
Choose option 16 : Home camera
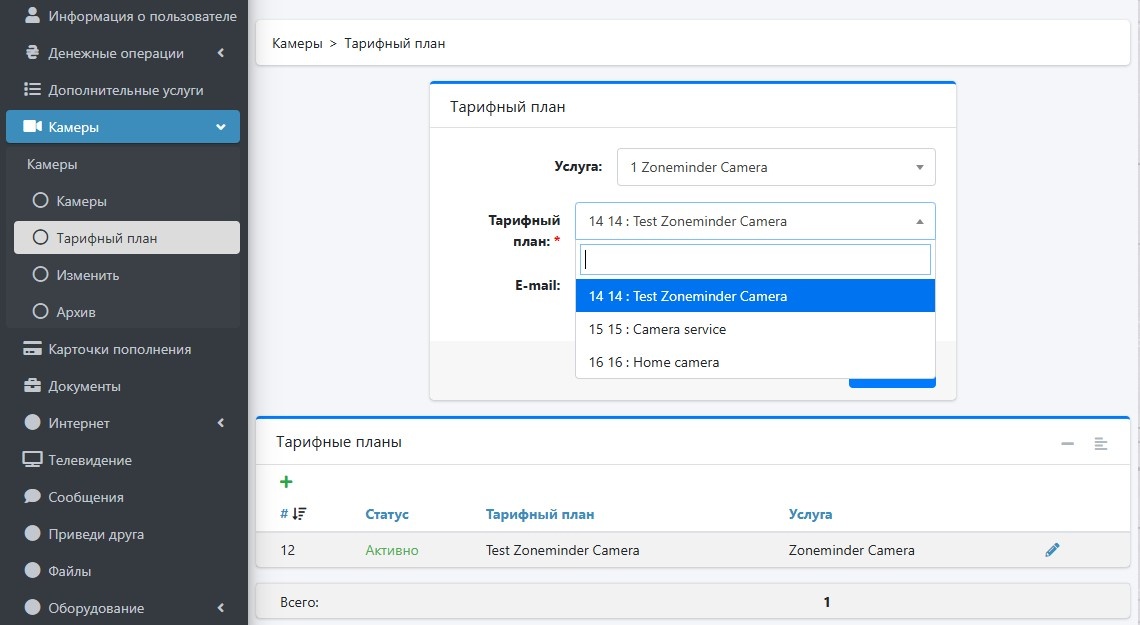pyautogui.click(x=755, y=362)
